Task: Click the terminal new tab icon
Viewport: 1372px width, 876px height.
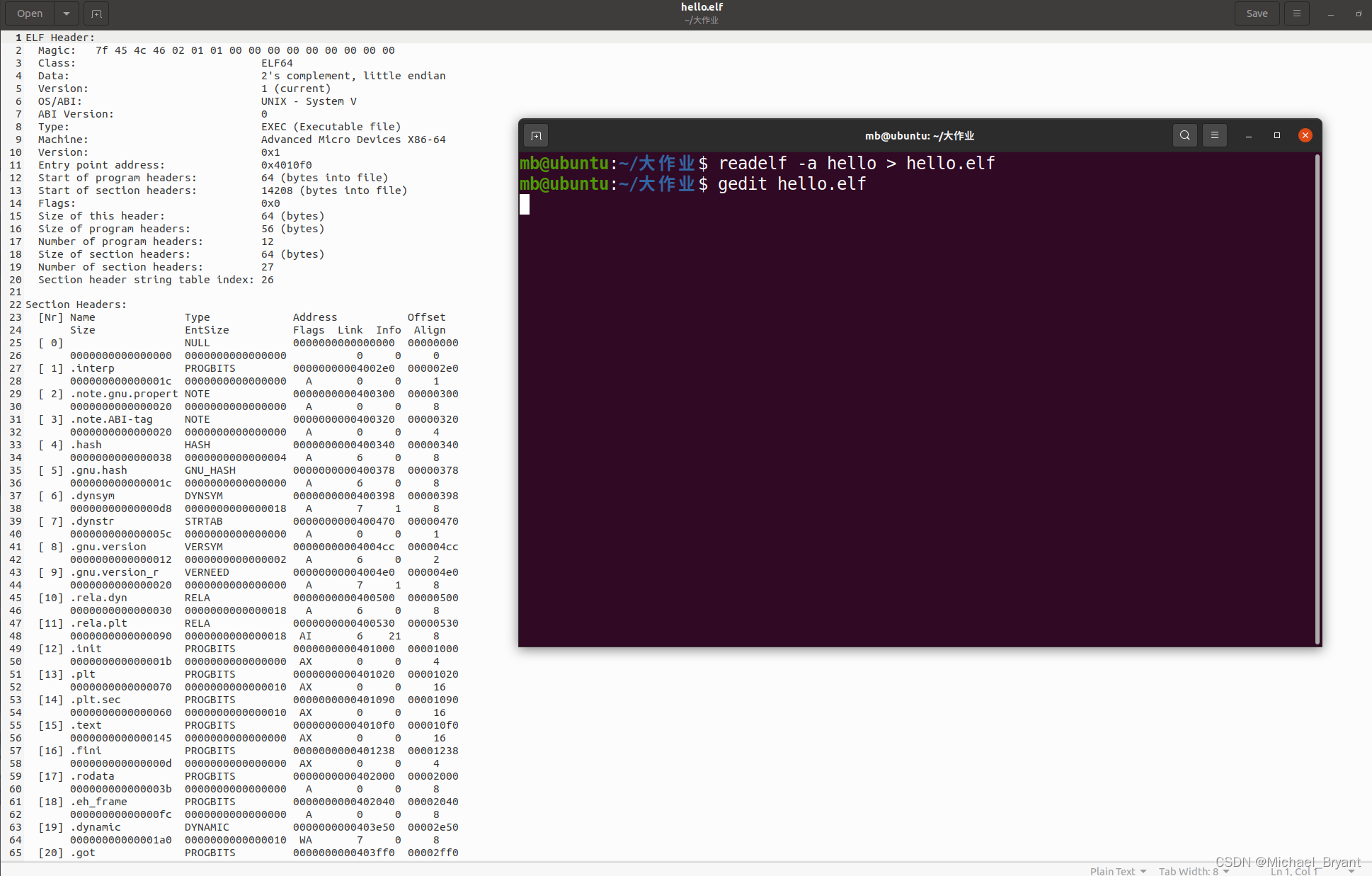Action: pyautogui.click(x=536, y=135)
